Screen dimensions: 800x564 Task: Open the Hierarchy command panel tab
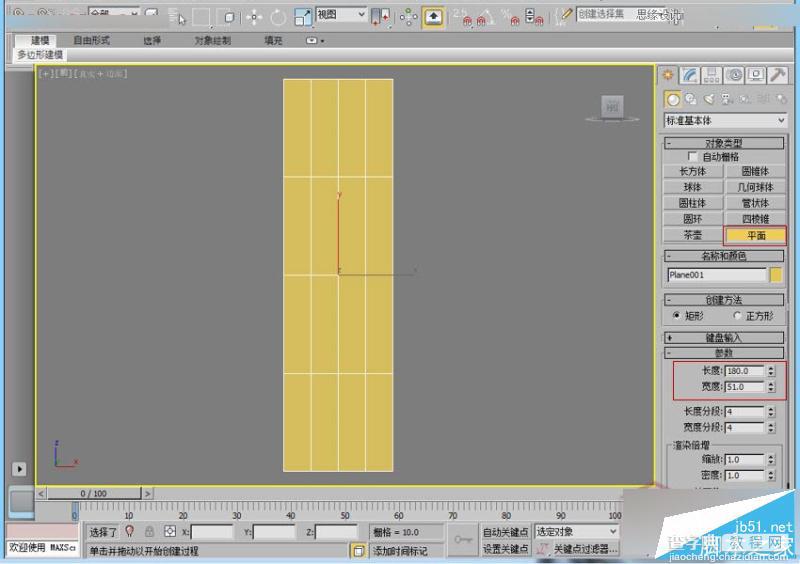click(x=712, y=76)
